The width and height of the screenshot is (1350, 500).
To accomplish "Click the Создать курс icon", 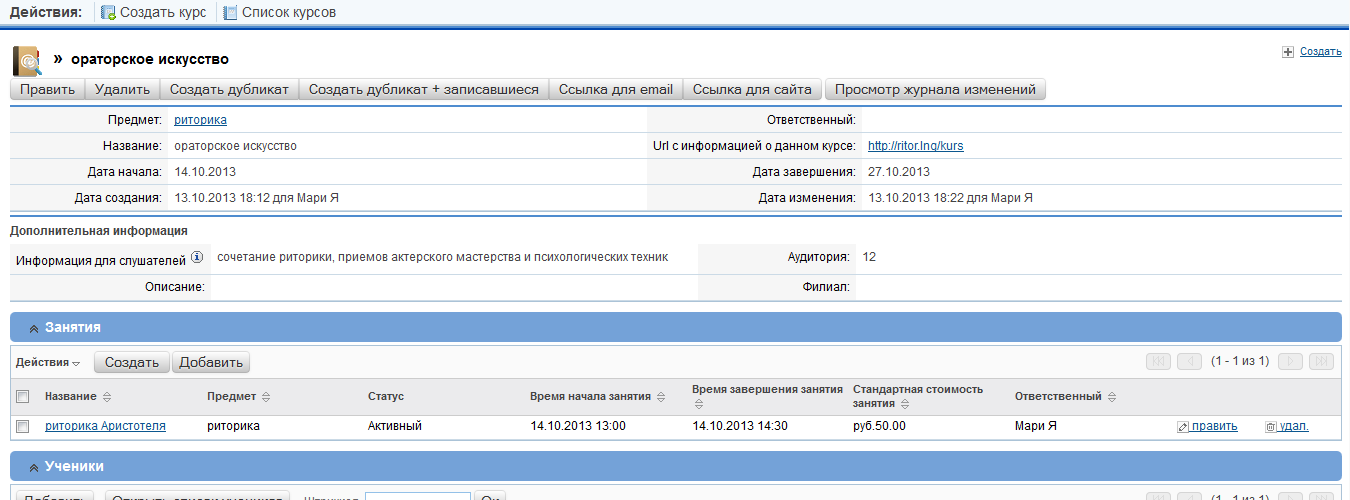I will coord(108,13).
